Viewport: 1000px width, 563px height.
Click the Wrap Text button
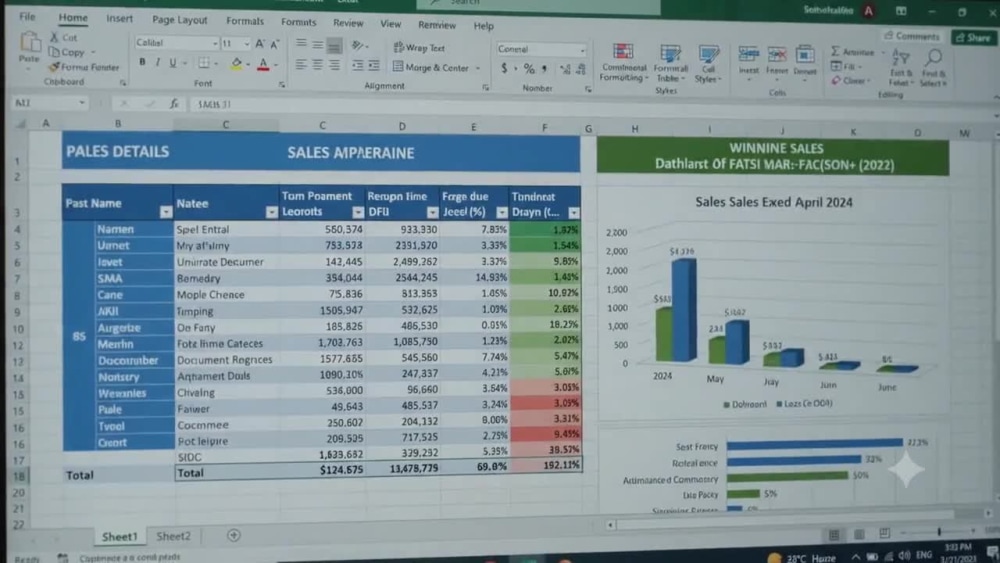419,48
